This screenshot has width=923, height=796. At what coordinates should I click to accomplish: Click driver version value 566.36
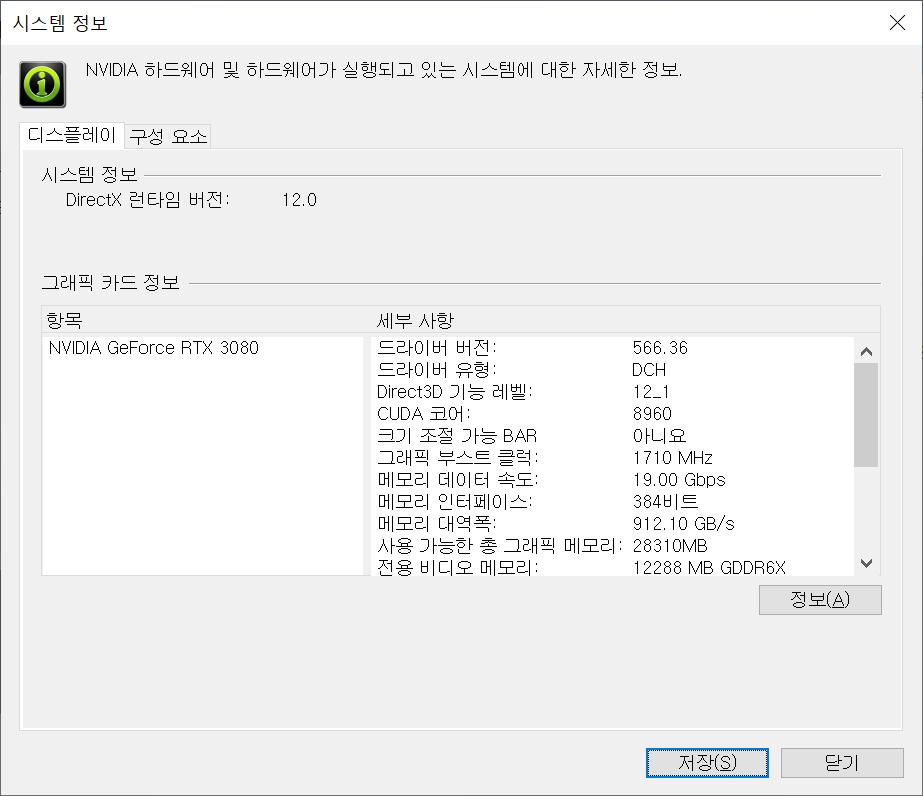(x=660, y=348)
